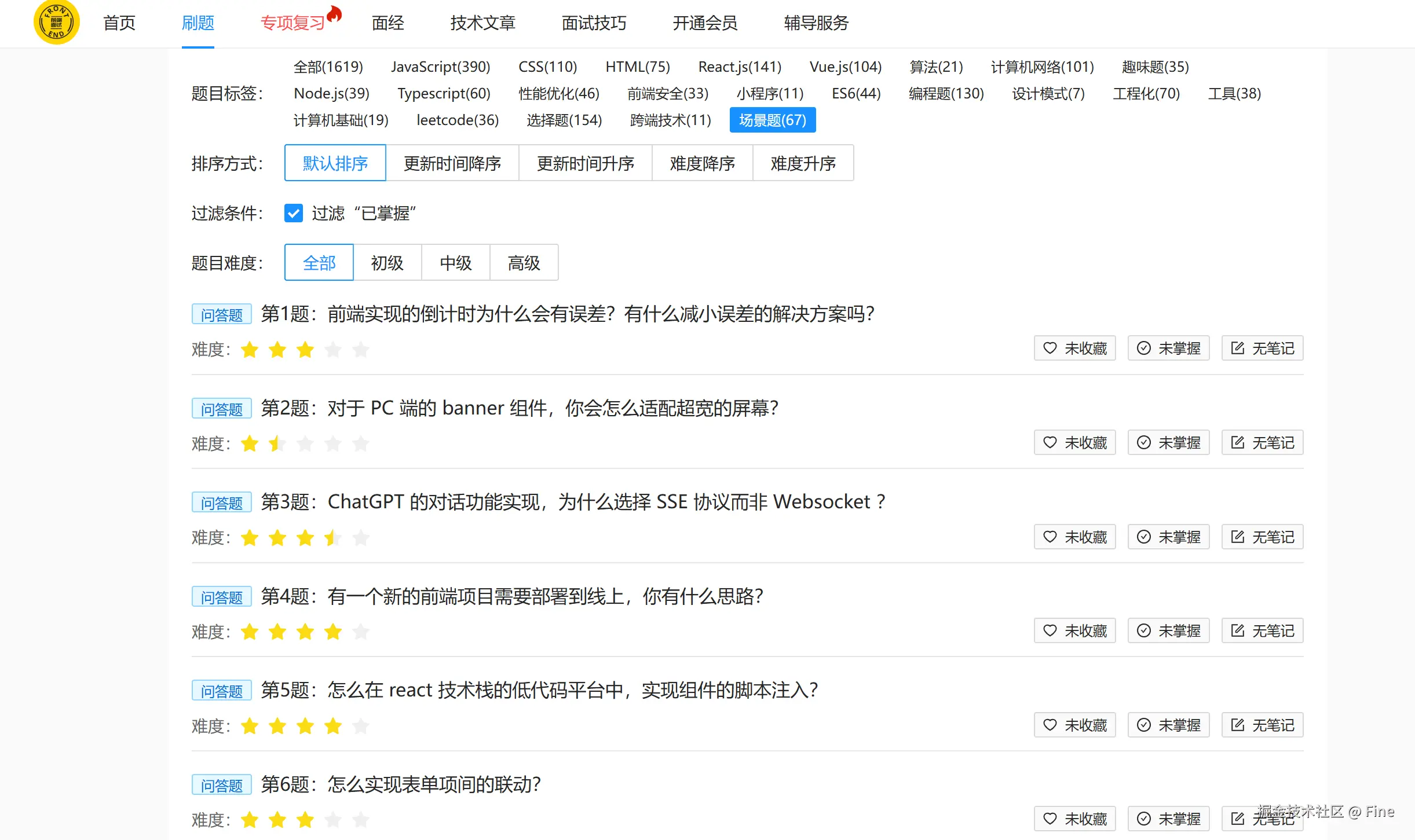Click checkmark circle icon on question 2
Screen dimensions: 1415x840
click(x=1143, y=442)
